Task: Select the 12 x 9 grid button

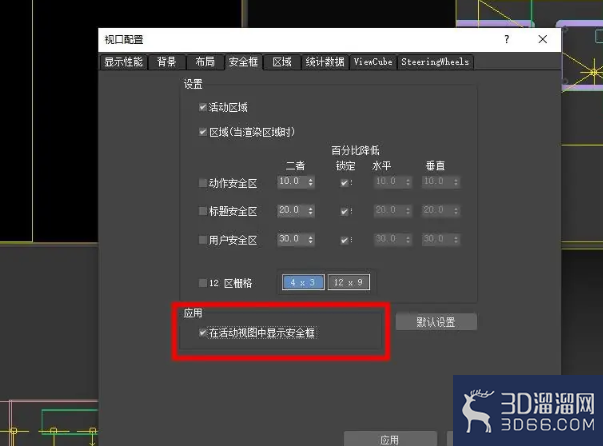Action: (348, 282)
